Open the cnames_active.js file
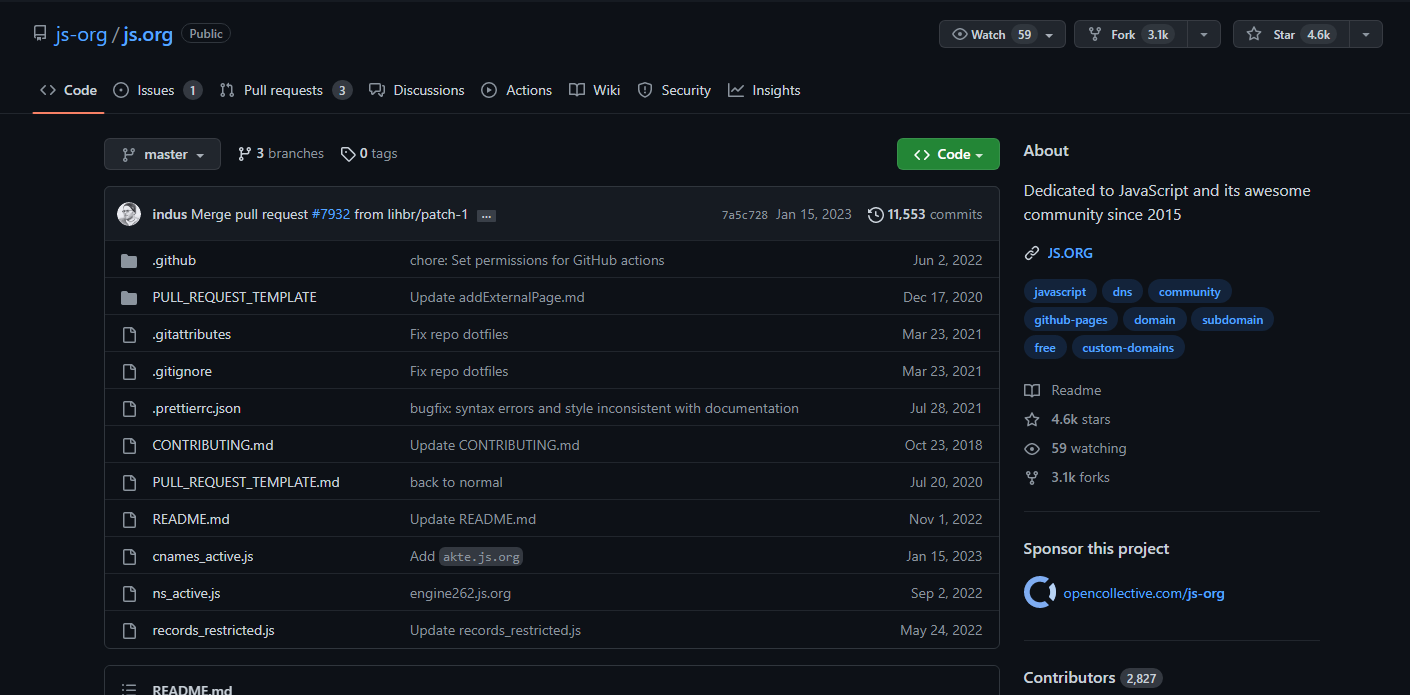This screenshot has height=695, width=1410. pos(203,556)
